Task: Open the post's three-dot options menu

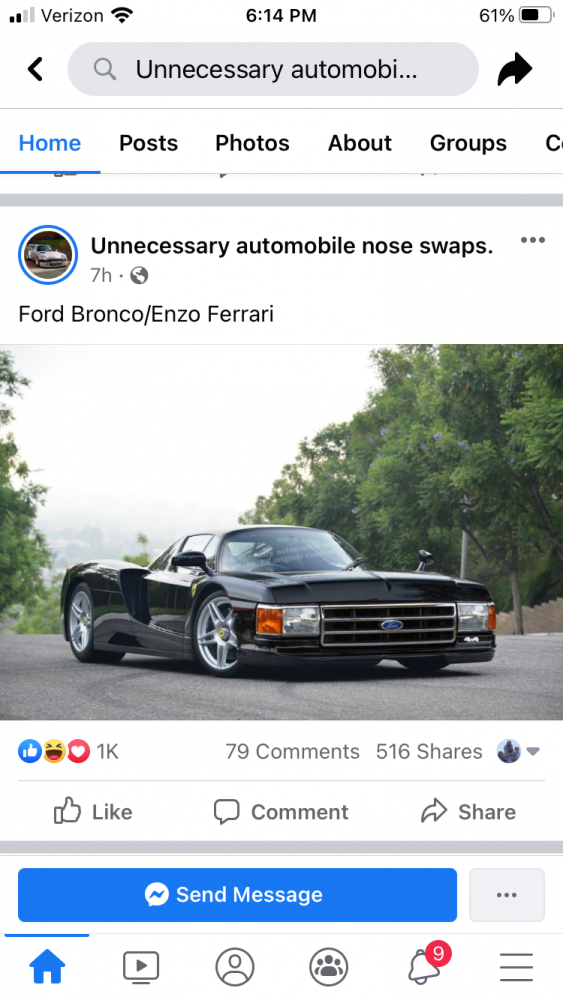Action: point(532,240)
